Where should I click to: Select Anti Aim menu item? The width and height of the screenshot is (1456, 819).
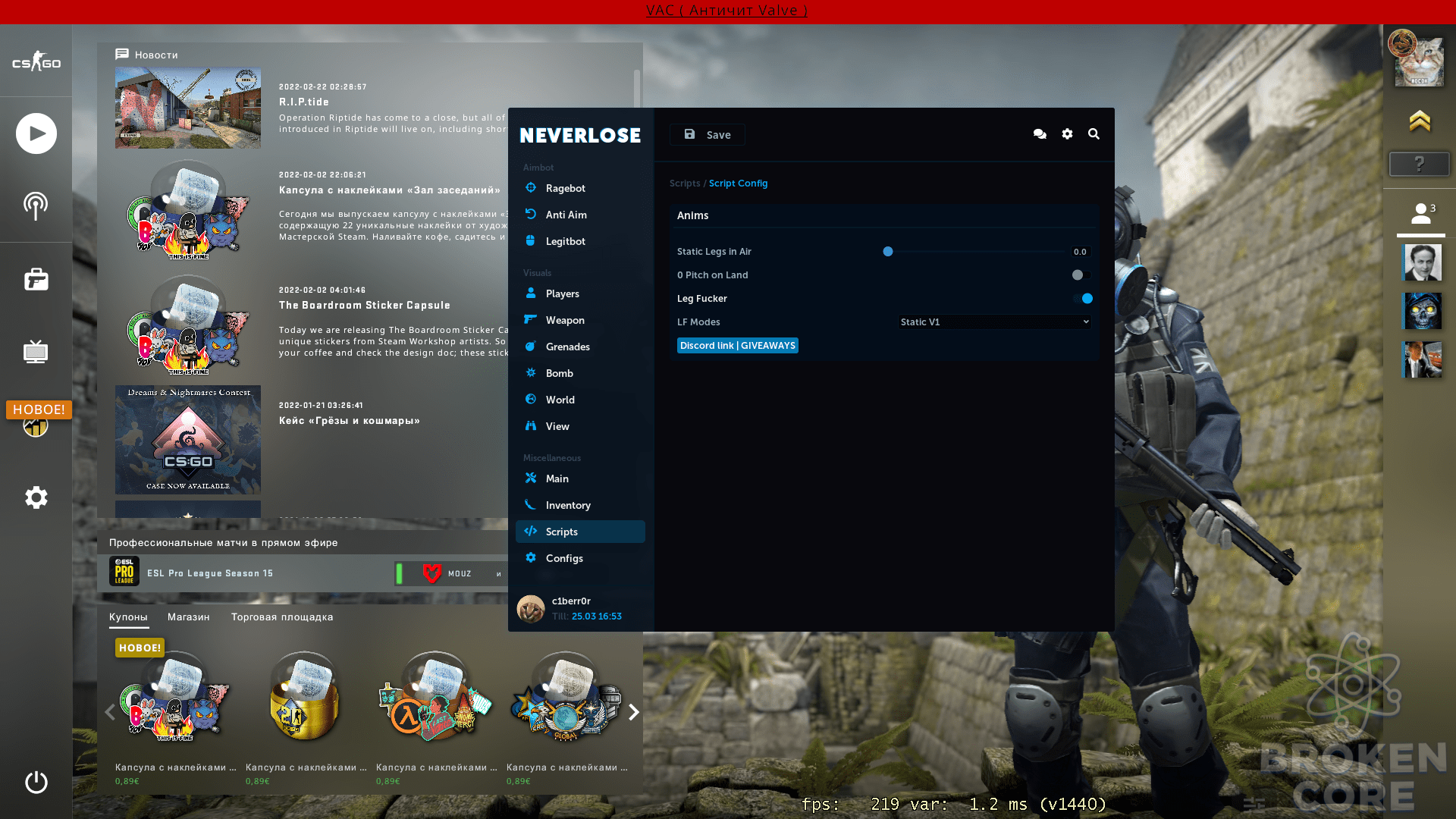click(580, 215)
